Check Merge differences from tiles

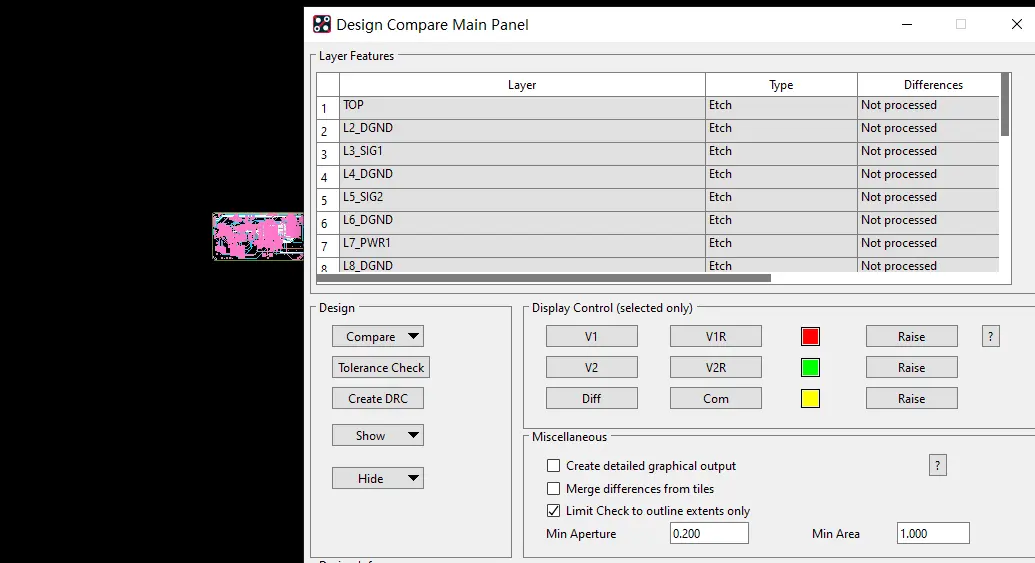(x=553, y=488)
